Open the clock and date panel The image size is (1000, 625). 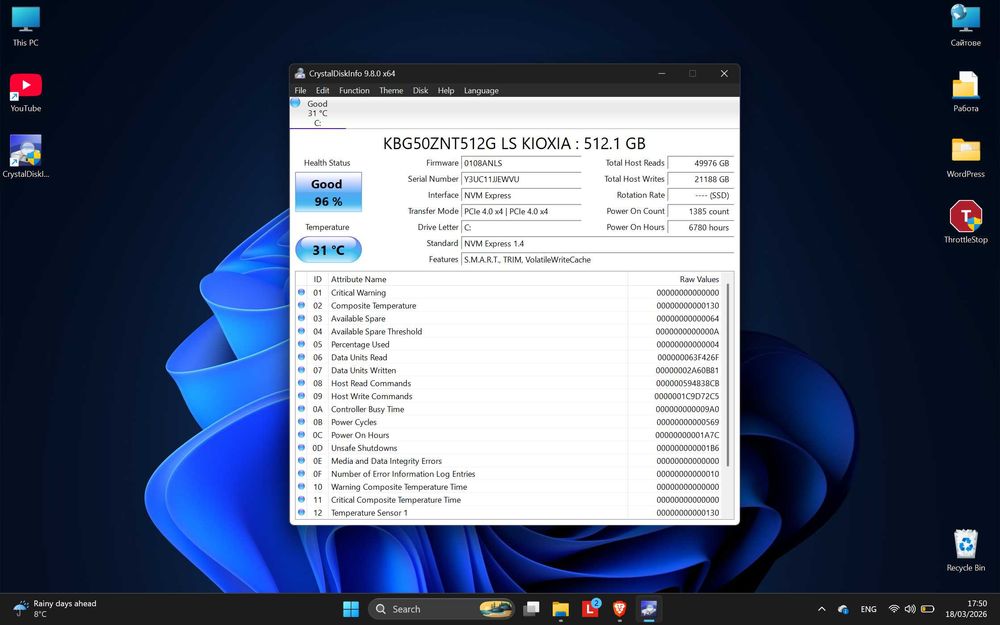966,608
